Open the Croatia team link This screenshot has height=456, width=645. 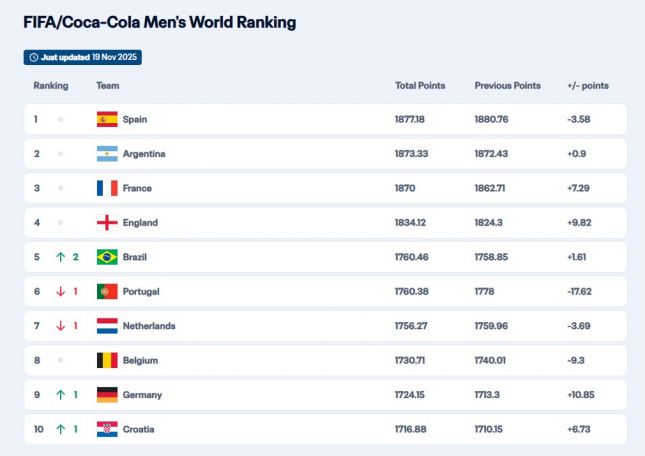pyautogui.click(x=139, y=429)
